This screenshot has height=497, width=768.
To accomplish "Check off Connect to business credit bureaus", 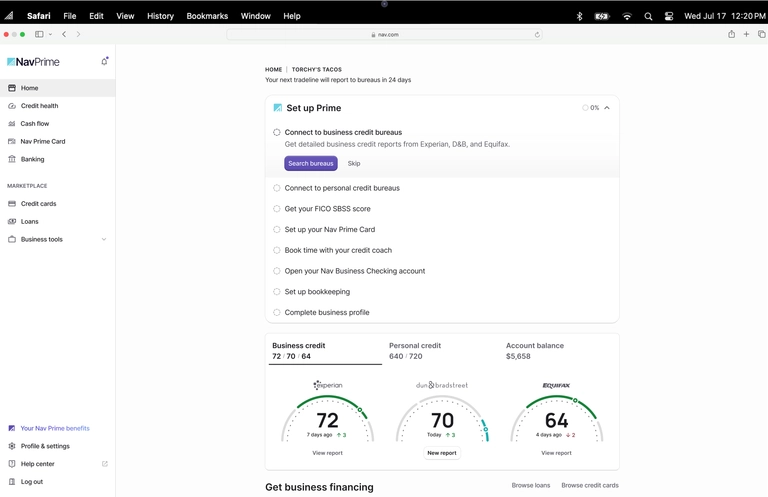I will (277, 132).
